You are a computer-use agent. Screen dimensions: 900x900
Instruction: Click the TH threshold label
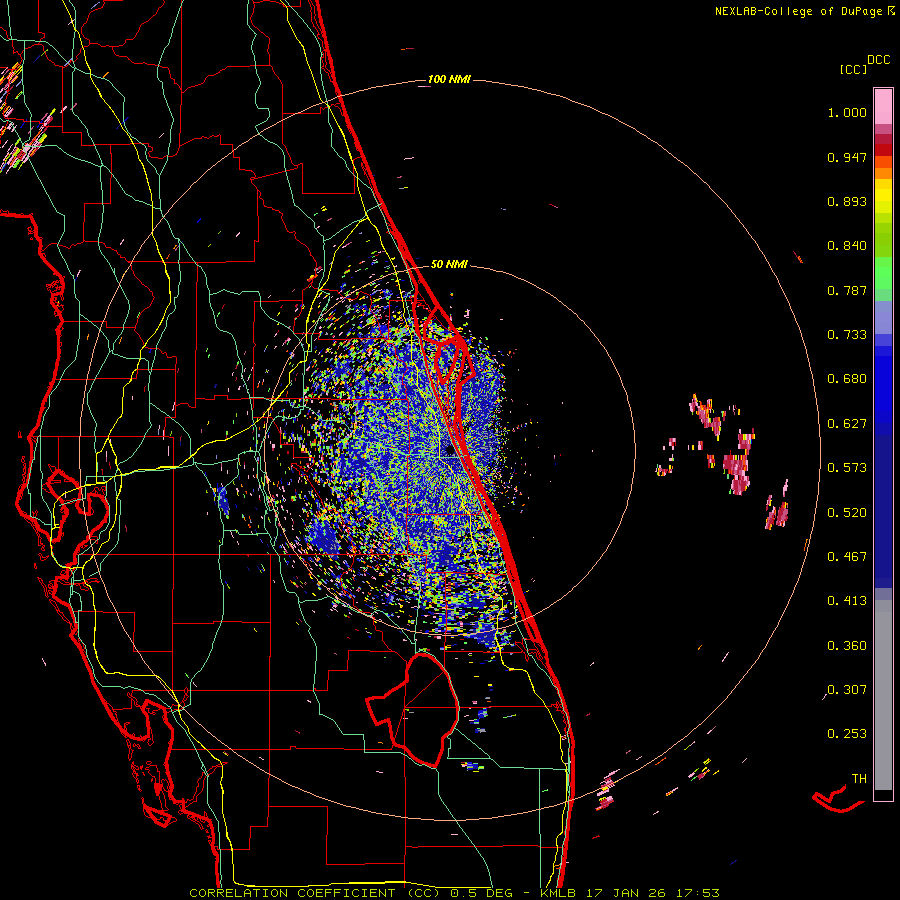[x=859, y=779]
